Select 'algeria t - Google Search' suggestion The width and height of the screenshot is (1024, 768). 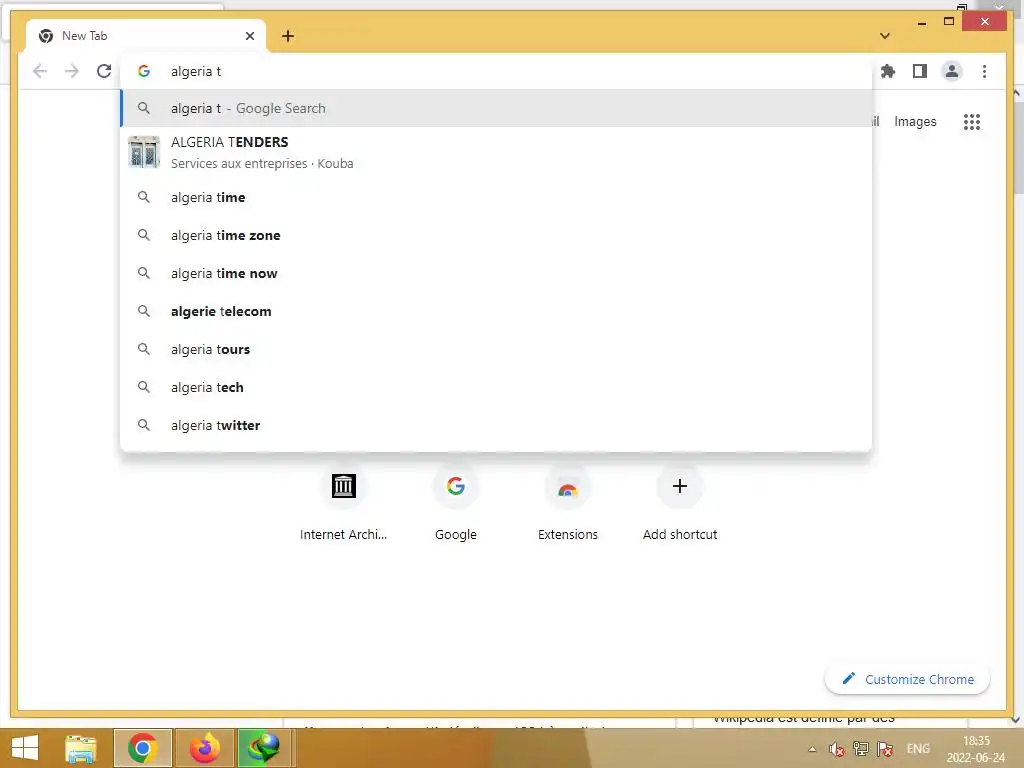[x=496, y=108]
